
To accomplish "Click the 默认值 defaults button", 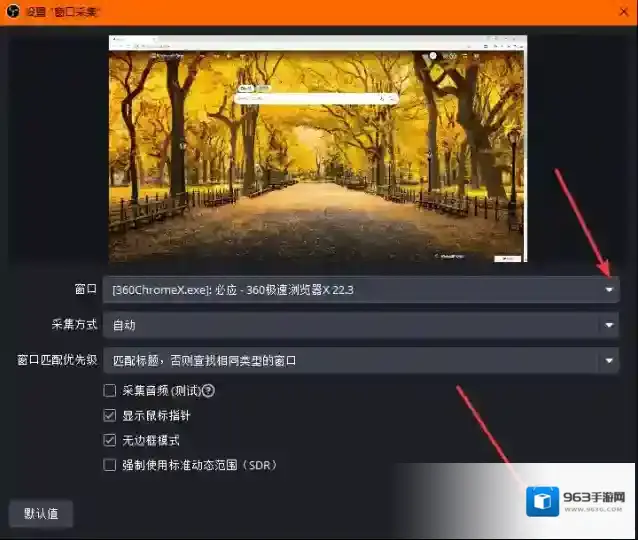I will pos(41,514).
